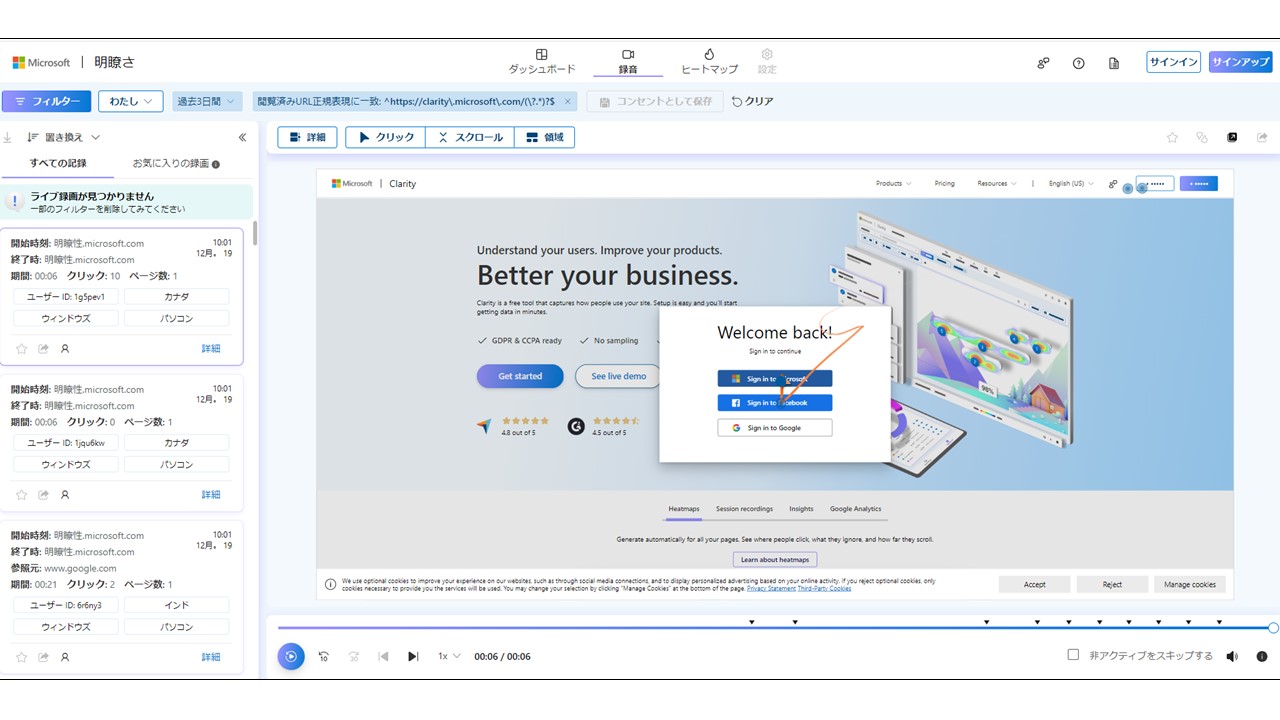Click the インド tag on third card
Image resolution: width=1280 pixels, height=720 pixels.
coord(176,605)
